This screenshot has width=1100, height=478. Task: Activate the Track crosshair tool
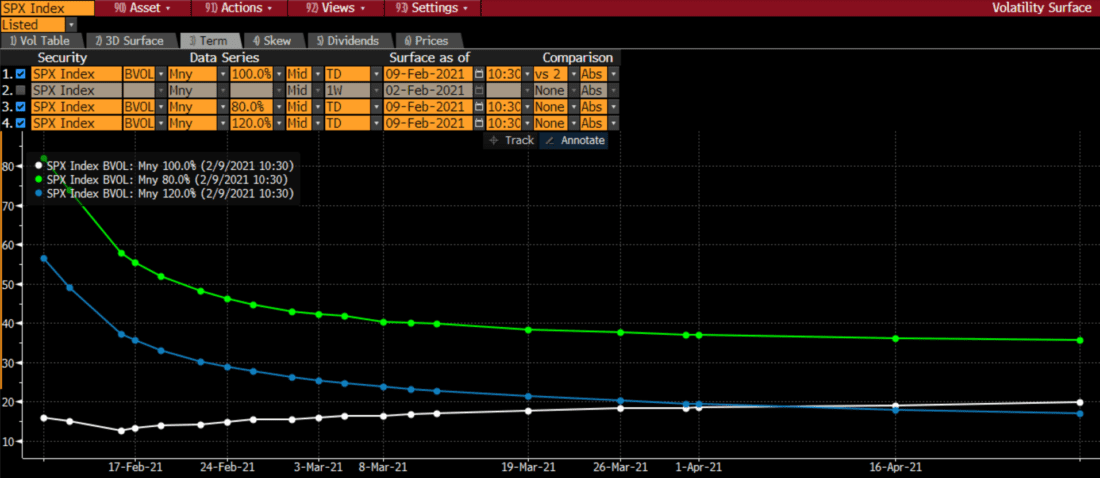click(511, 140)
